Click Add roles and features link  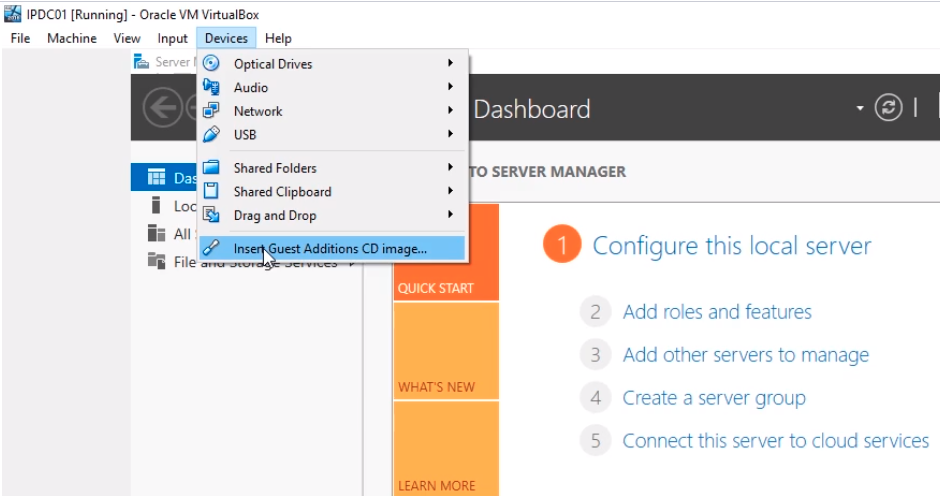(717, 312)
